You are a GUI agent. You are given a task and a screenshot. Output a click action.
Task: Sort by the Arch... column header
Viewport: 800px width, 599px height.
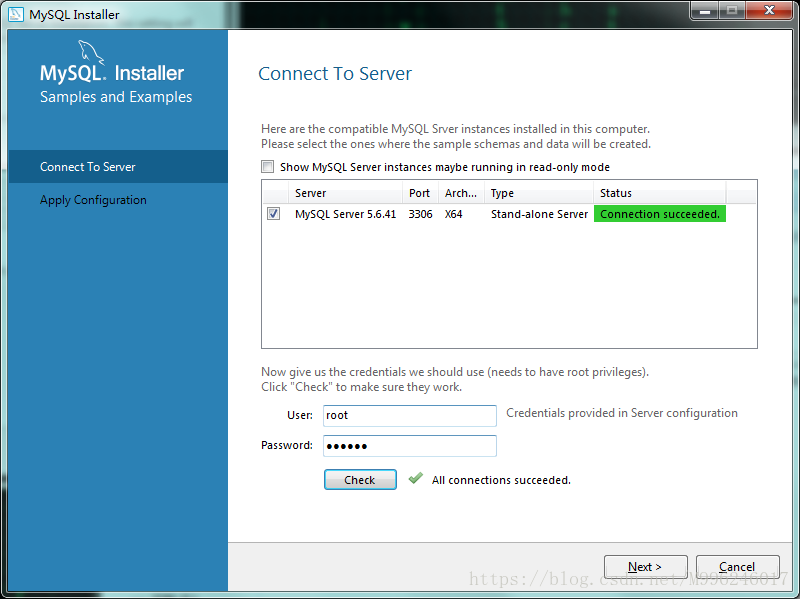point(461,193)
